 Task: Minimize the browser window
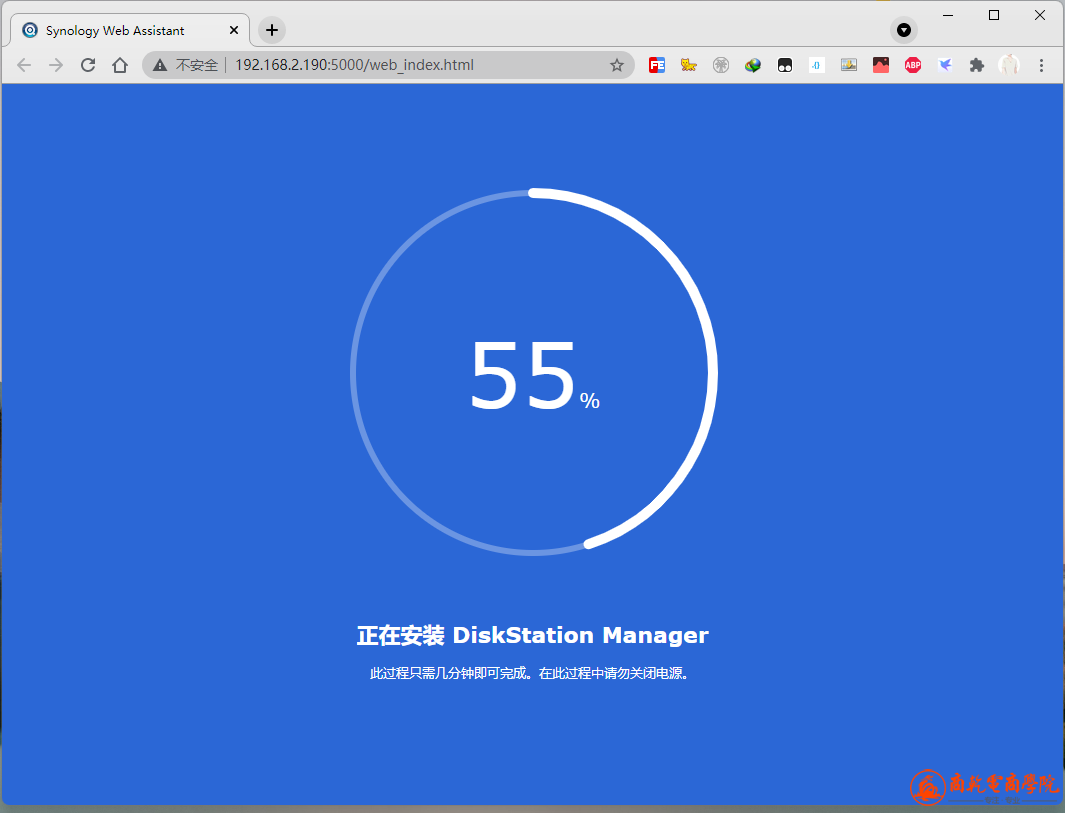pos(948,15)
